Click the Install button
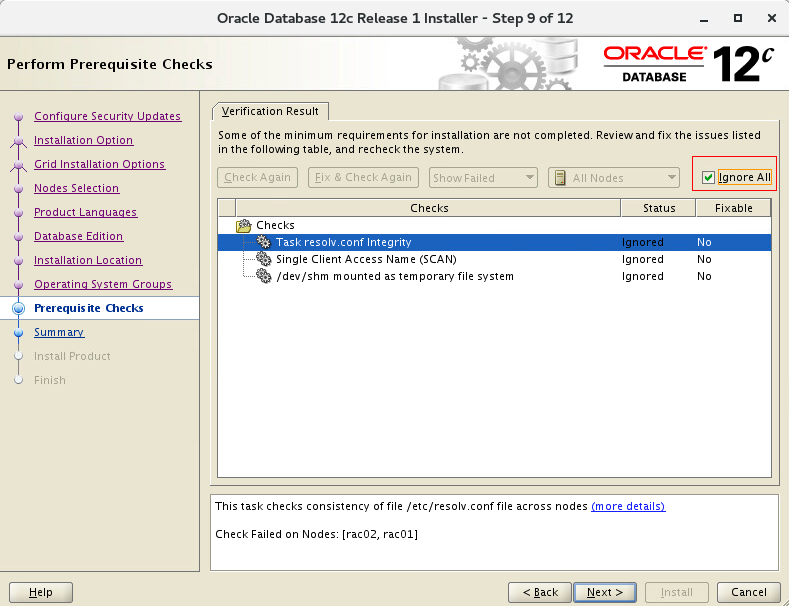This screenshot has height=606, width=789. click(x=677, y=592)
